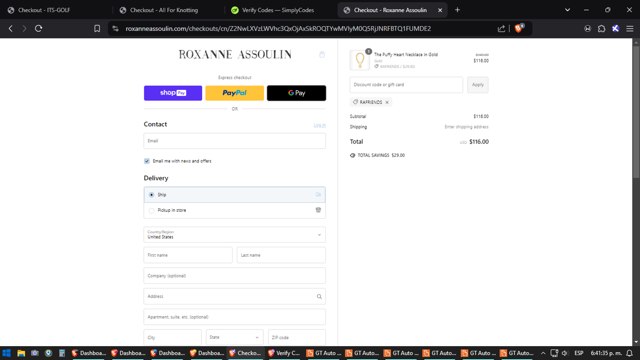
Task: Reload the checkout page
Action: click(39, 29)
